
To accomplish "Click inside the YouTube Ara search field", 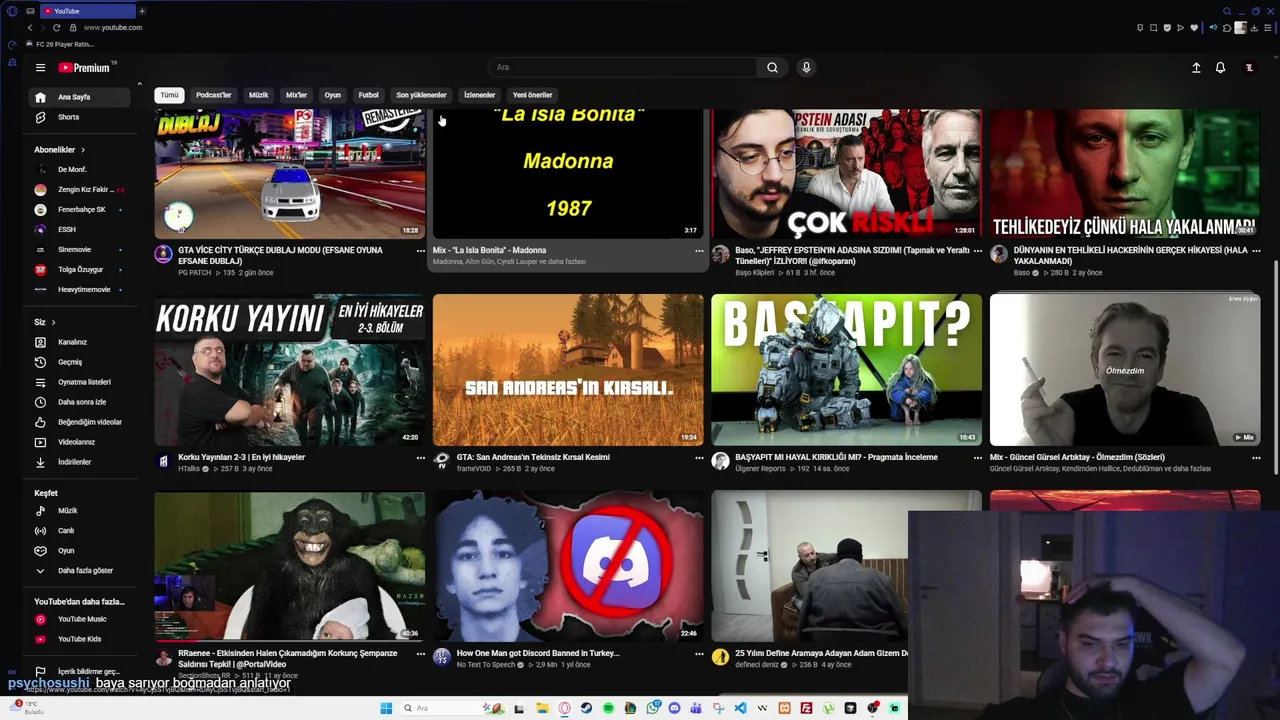I will tap(623, 67).
